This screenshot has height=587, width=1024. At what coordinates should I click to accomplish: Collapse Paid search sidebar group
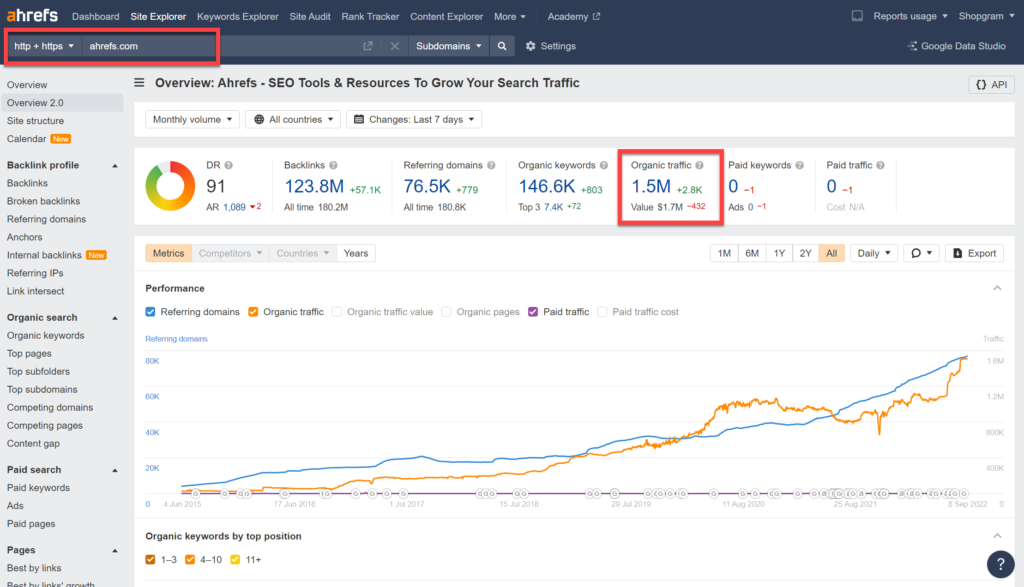[x=115, y=470]
